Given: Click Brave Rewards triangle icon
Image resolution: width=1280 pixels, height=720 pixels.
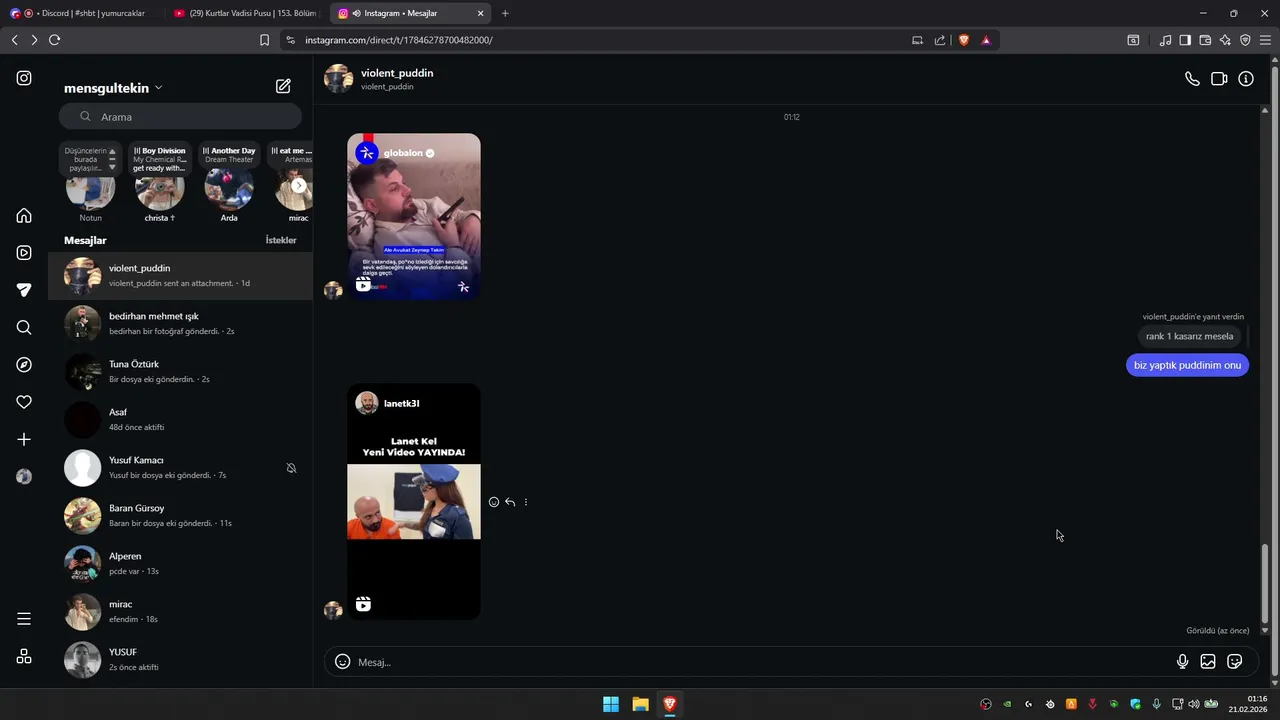Looking at the screenshot, I should pos(986,40).
